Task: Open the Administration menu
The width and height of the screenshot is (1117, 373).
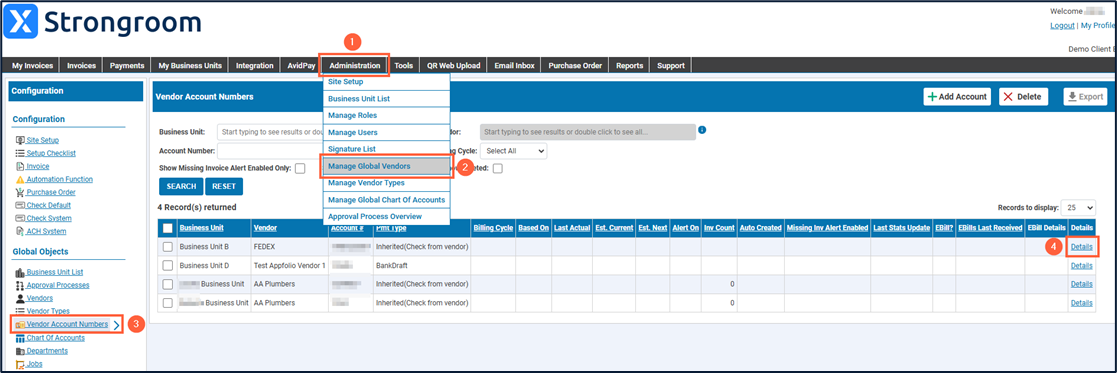Action: [355, 65]
